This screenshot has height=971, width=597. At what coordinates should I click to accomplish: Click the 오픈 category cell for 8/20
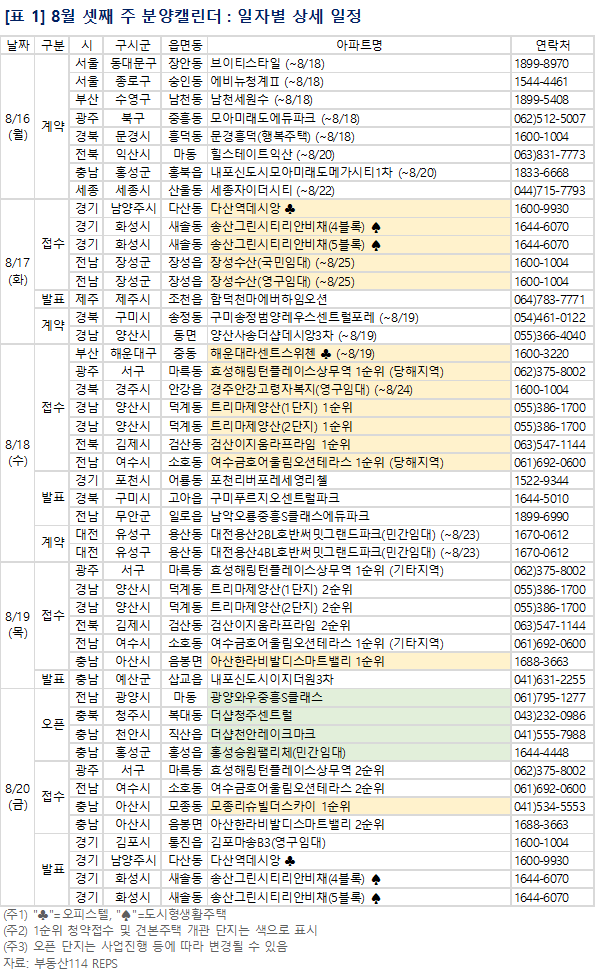(53, 724)
